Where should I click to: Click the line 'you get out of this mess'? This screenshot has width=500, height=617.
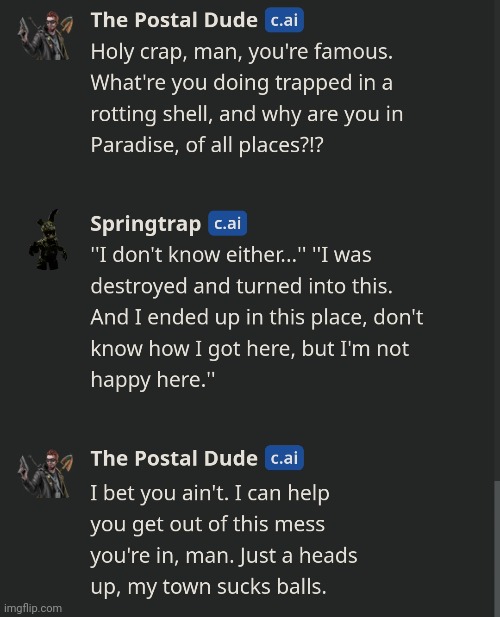[x=208, y=525]
